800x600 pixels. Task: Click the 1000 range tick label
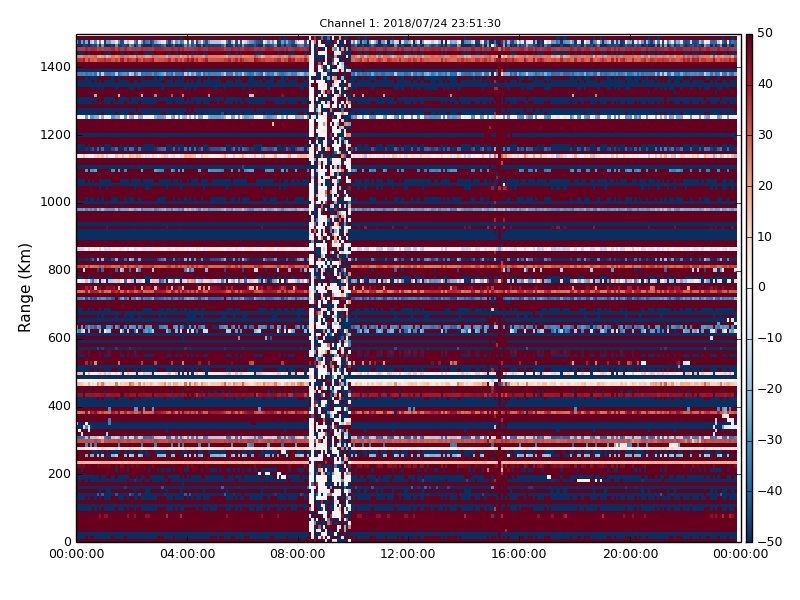56,202
